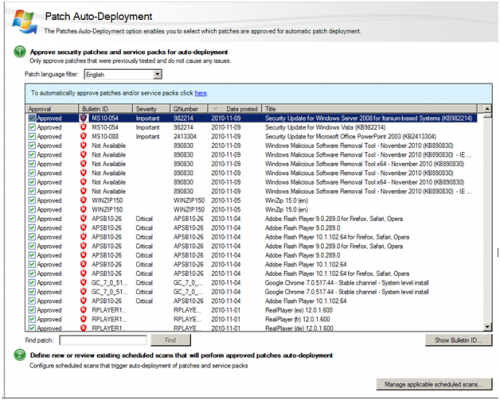Sort by Title column header
The height and width of the screenshot is (400, 500).
click(x=369, y=109)
